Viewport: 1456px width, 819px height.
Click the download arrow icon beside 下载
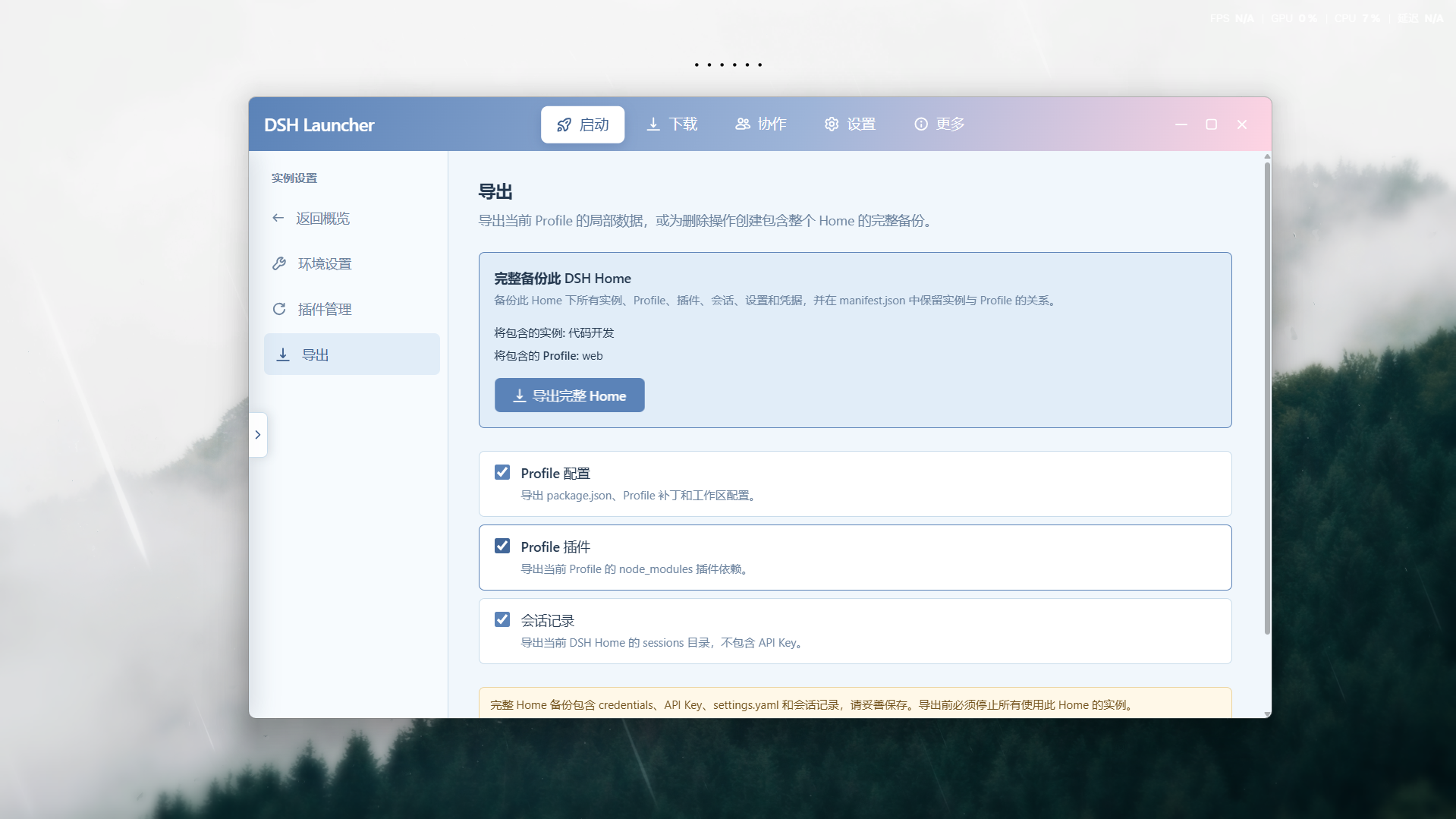653,124
